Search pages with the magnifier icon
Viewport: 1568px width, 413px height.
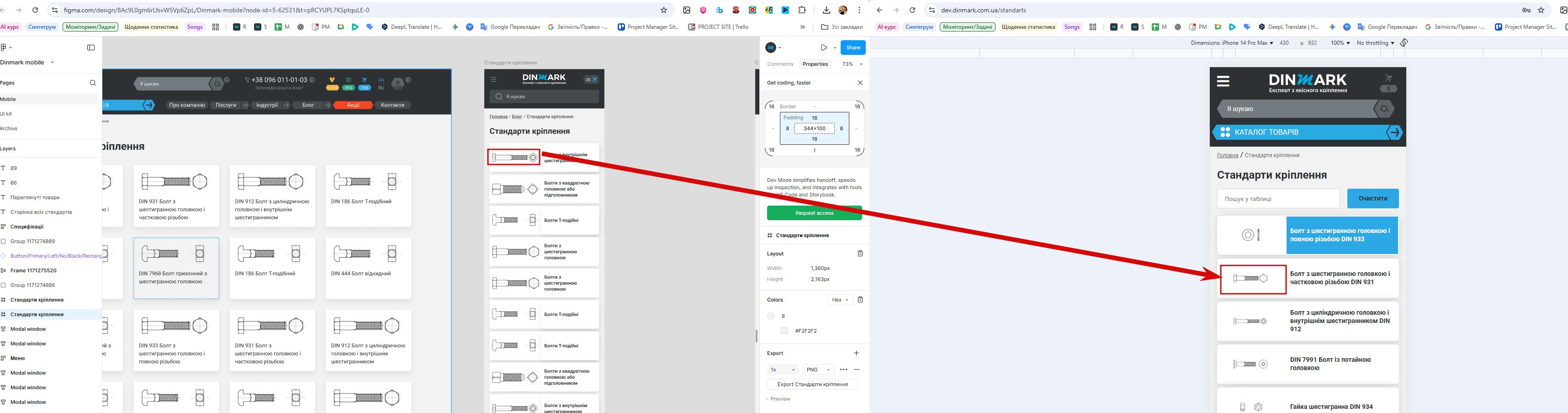[x=93, y=83]
